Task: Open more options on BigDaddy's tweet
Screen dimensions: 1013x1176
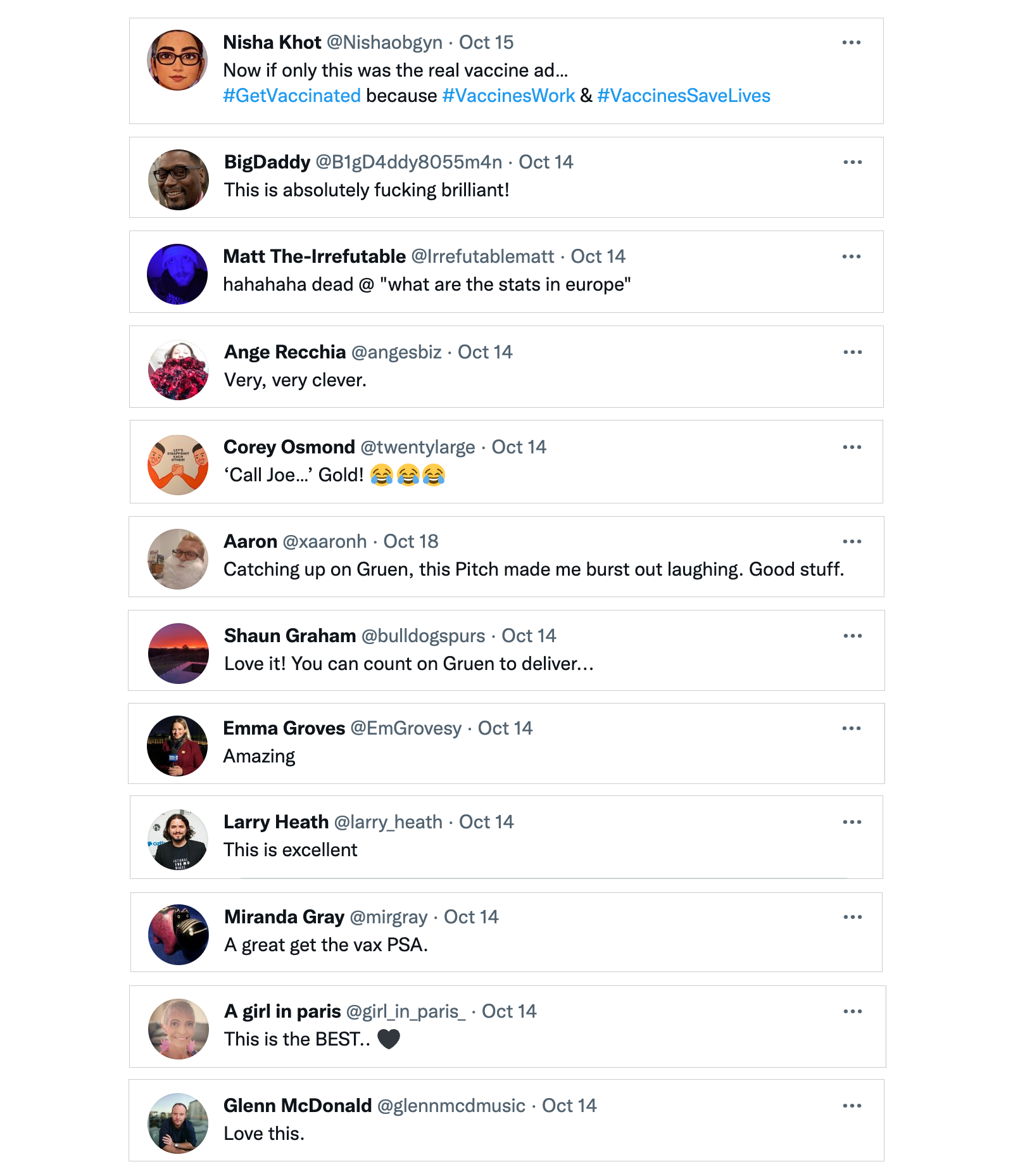Action: (852, 162)
